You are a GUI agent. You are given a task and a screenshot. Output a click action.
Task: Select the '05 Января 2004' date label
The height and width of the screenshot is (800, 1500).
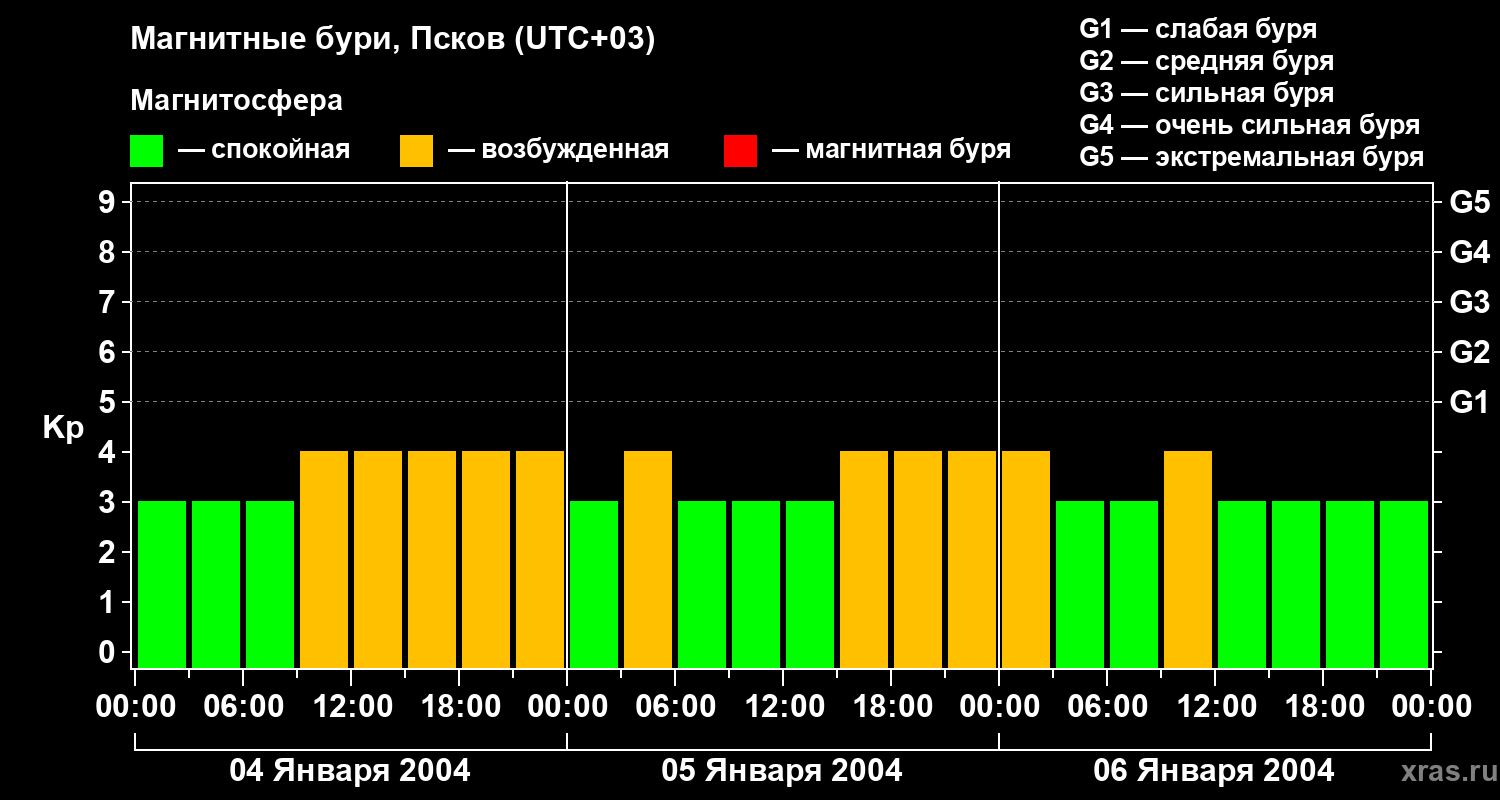point(782,771)
